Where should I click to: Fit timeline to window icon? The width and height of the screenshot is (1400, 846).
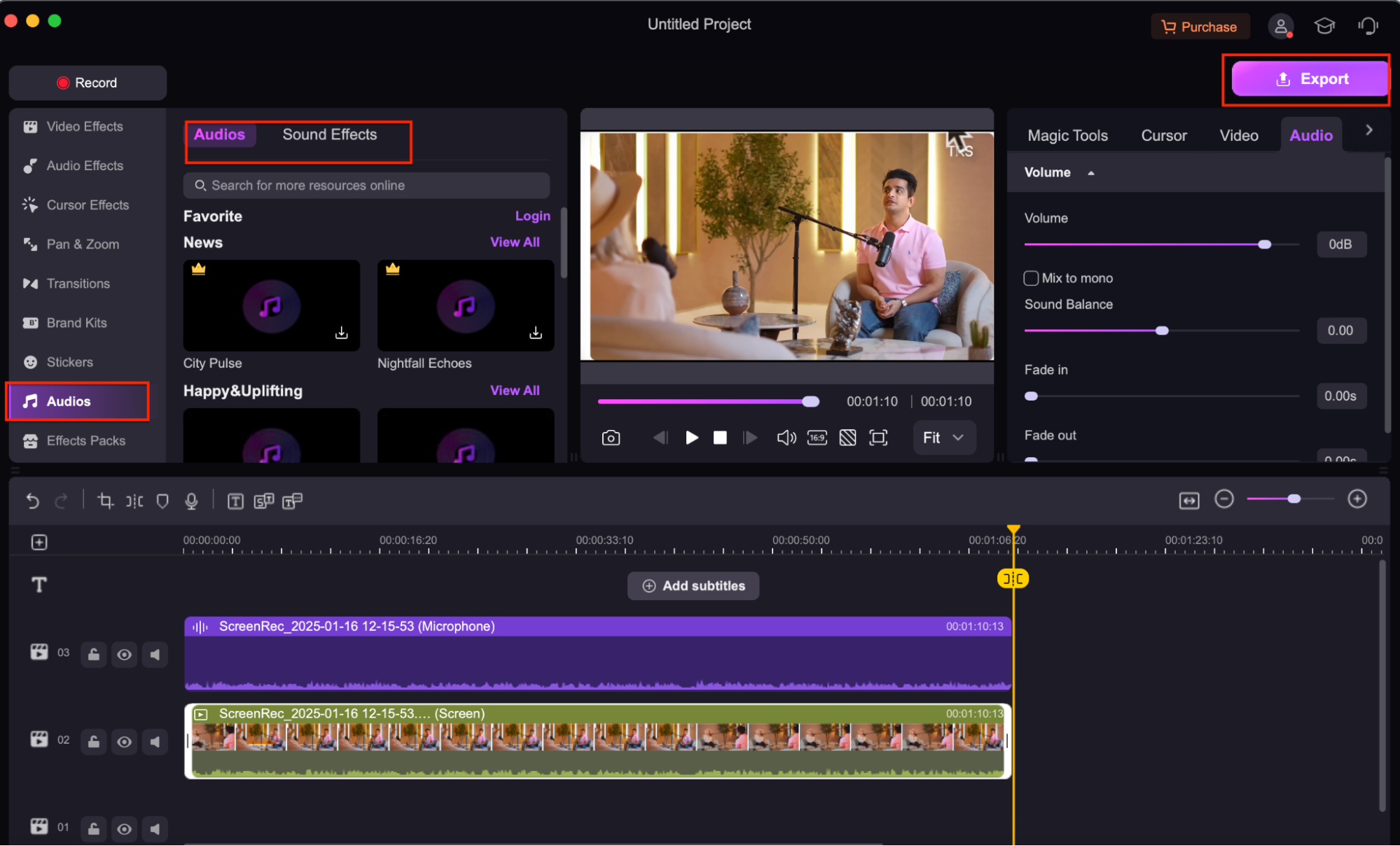pyautogui.click(x=1189, y=500)
